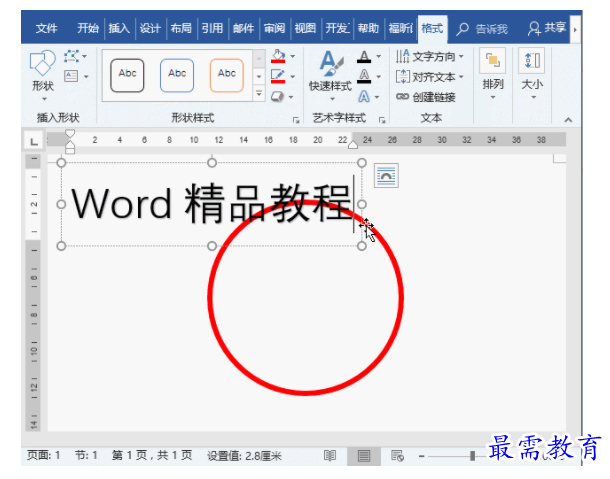Adjust the zoom slider handle
The image size is (610, 479).
472,456
